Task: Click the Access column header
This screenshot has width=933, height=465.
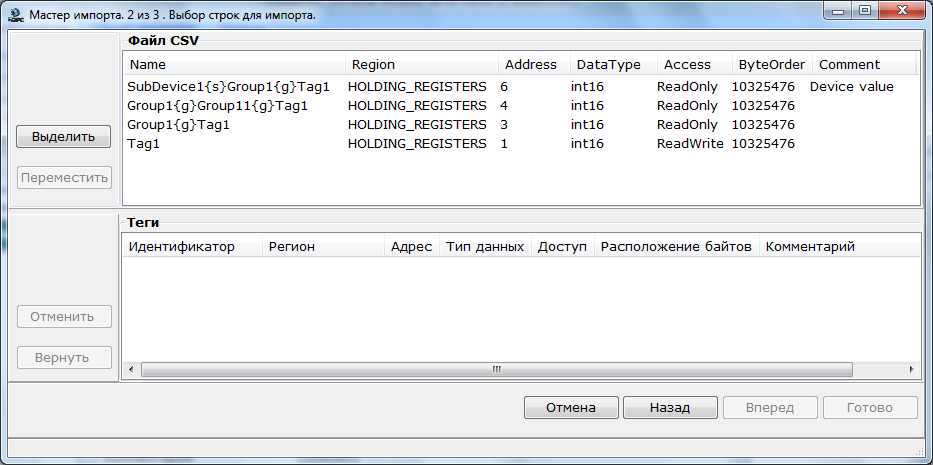Action: click(x=694, y=64)
